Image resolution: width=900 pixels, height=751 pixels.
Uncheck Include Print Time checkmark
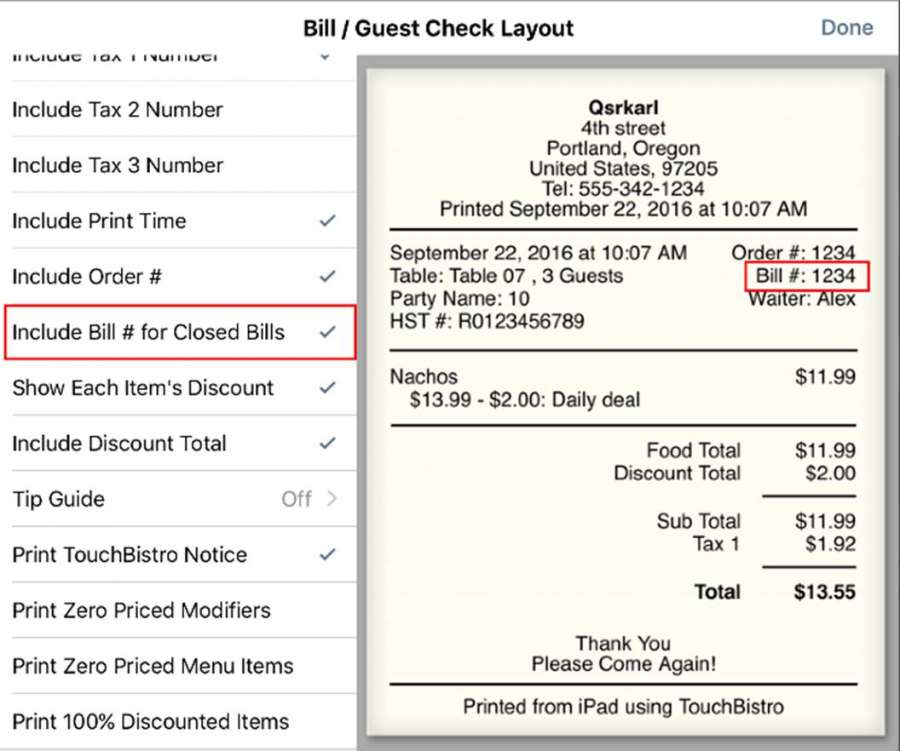click(327, 221)
